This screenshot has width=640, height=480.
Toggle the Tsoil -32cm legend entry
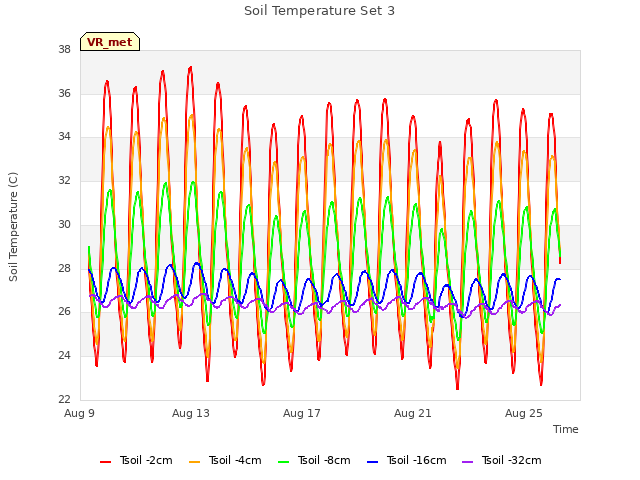tap(502, 460)
